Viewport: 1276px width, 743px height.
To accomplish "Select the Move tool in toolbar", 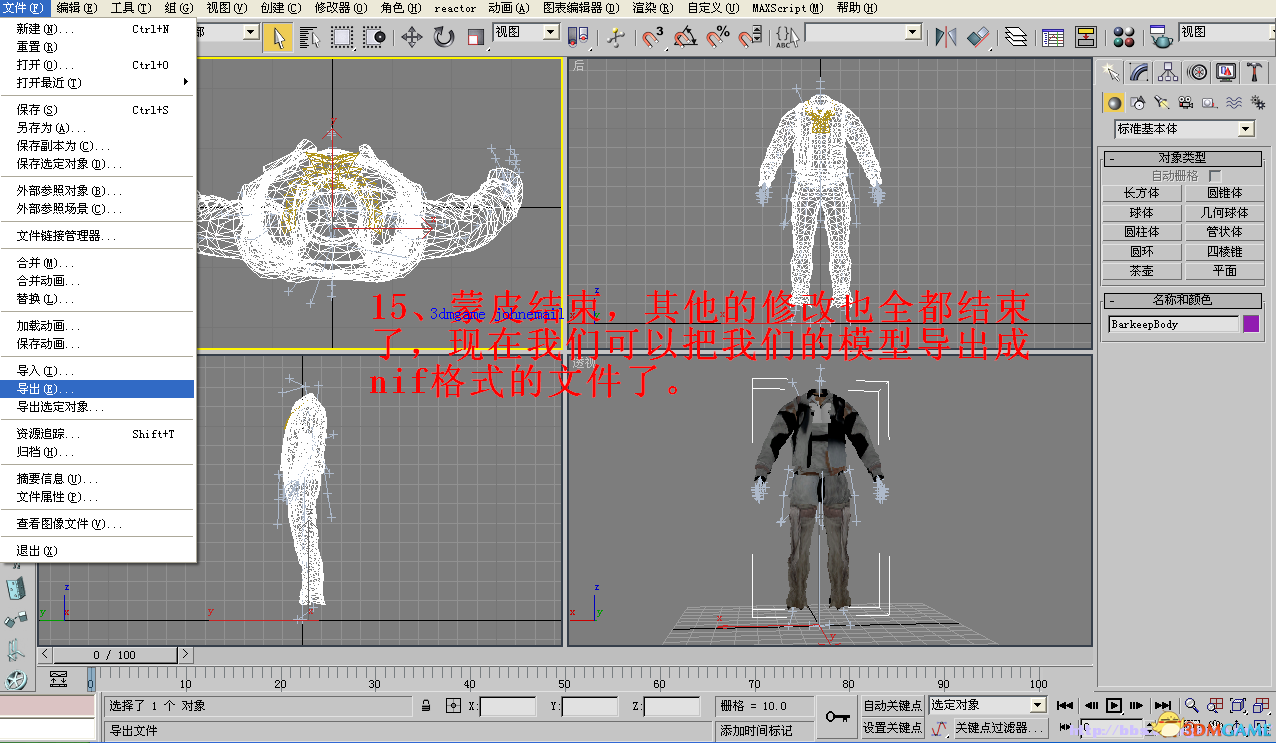I will pos(412,38).
